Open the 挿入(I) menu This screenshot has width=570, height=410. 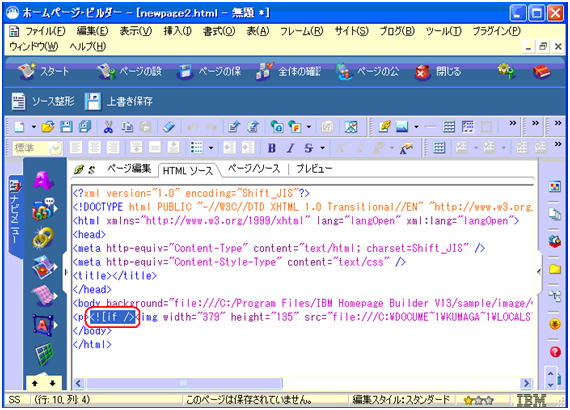point(177,32)
